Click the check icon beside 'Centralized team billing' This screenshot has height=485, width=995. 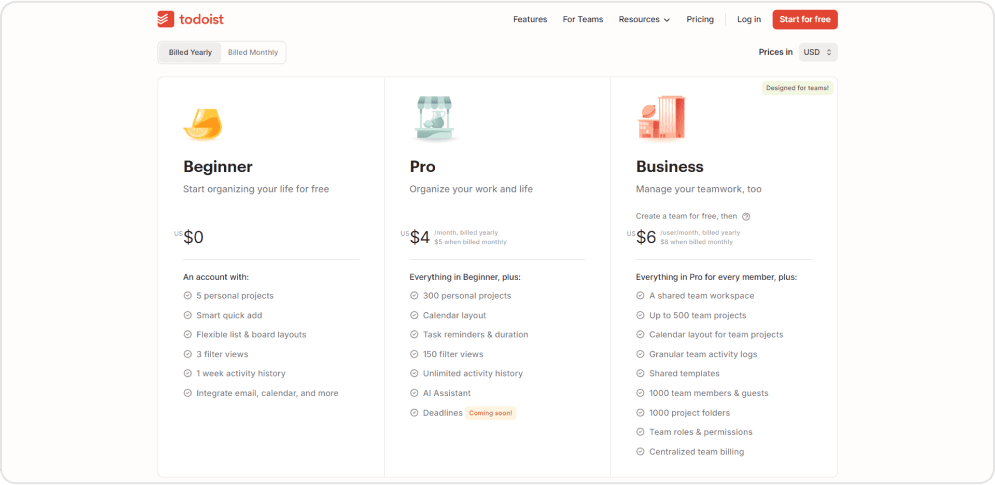click(x=640, y=452)
